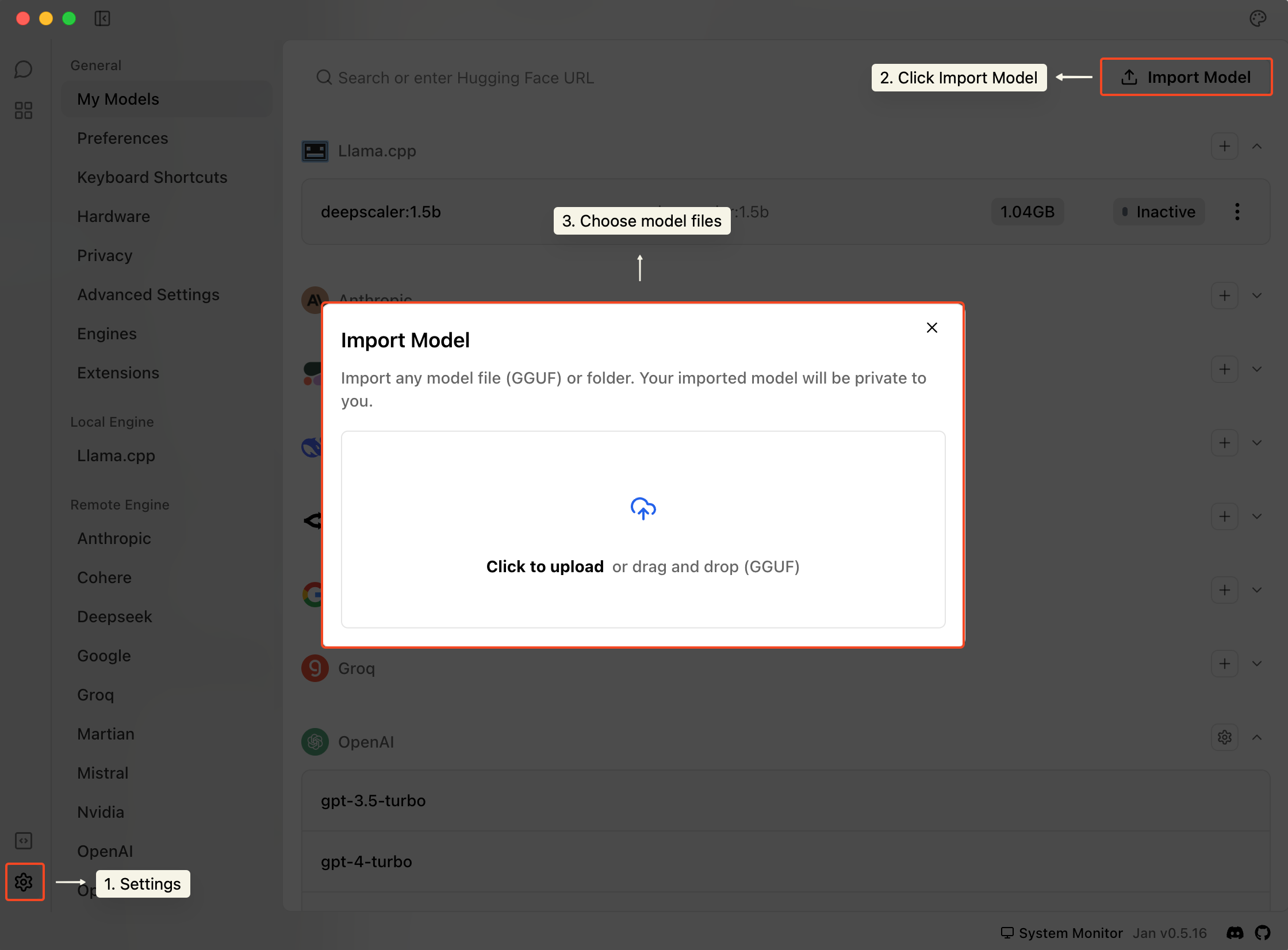1288x950 pixels.
Task: Click the GGUF drop zone area
Action: pos(643,530)
